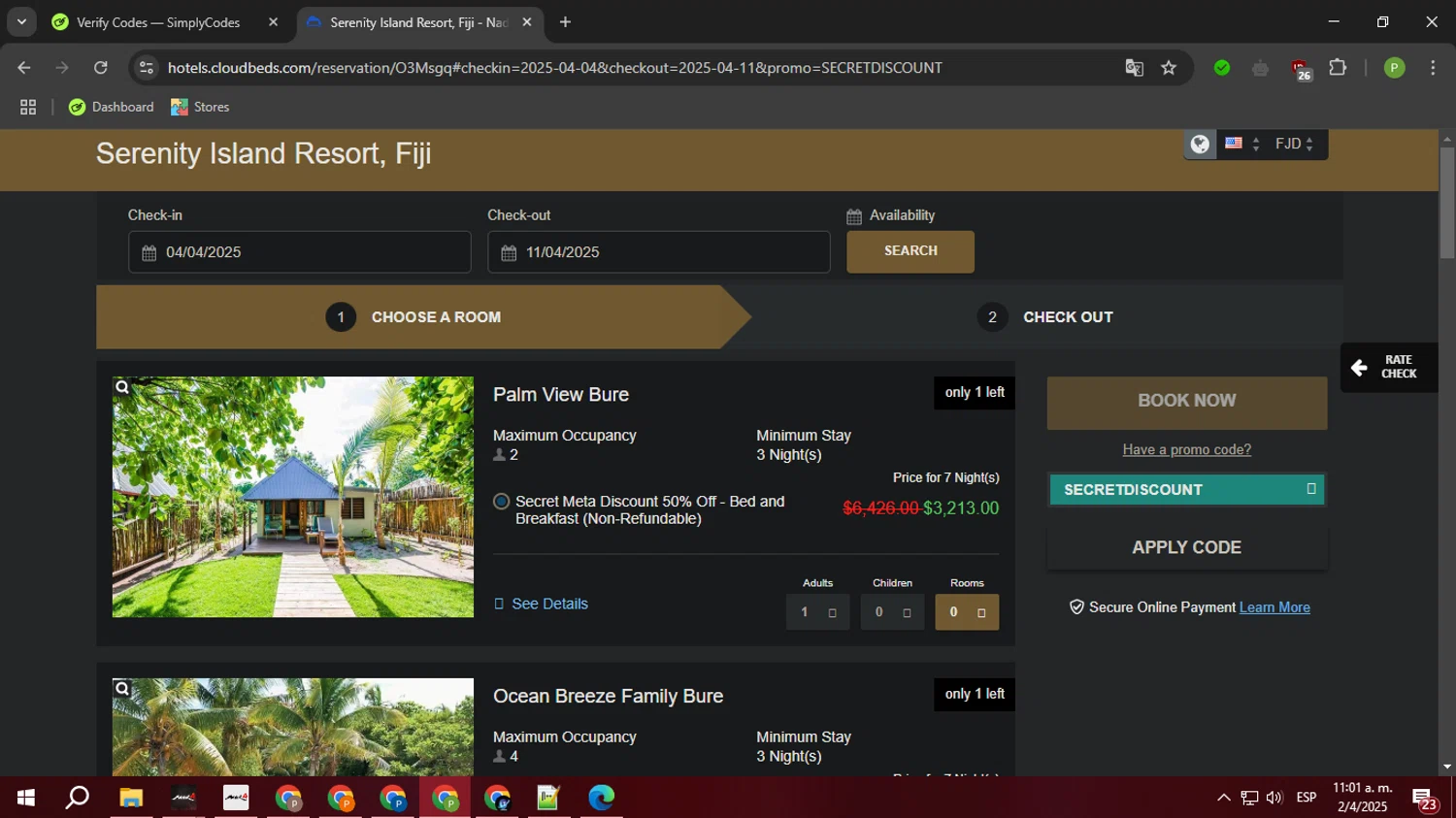The height and width of the screenshot is (818, 1456).
Task: Click the ESP keyboard language indicator
Action: coord(1307,798)
